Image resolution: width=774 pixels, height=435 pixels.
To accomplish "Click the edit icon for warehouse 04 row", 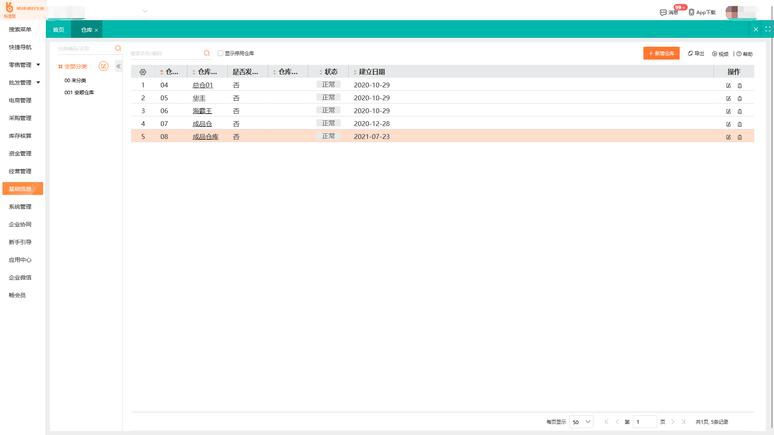I will coord(728,85).
